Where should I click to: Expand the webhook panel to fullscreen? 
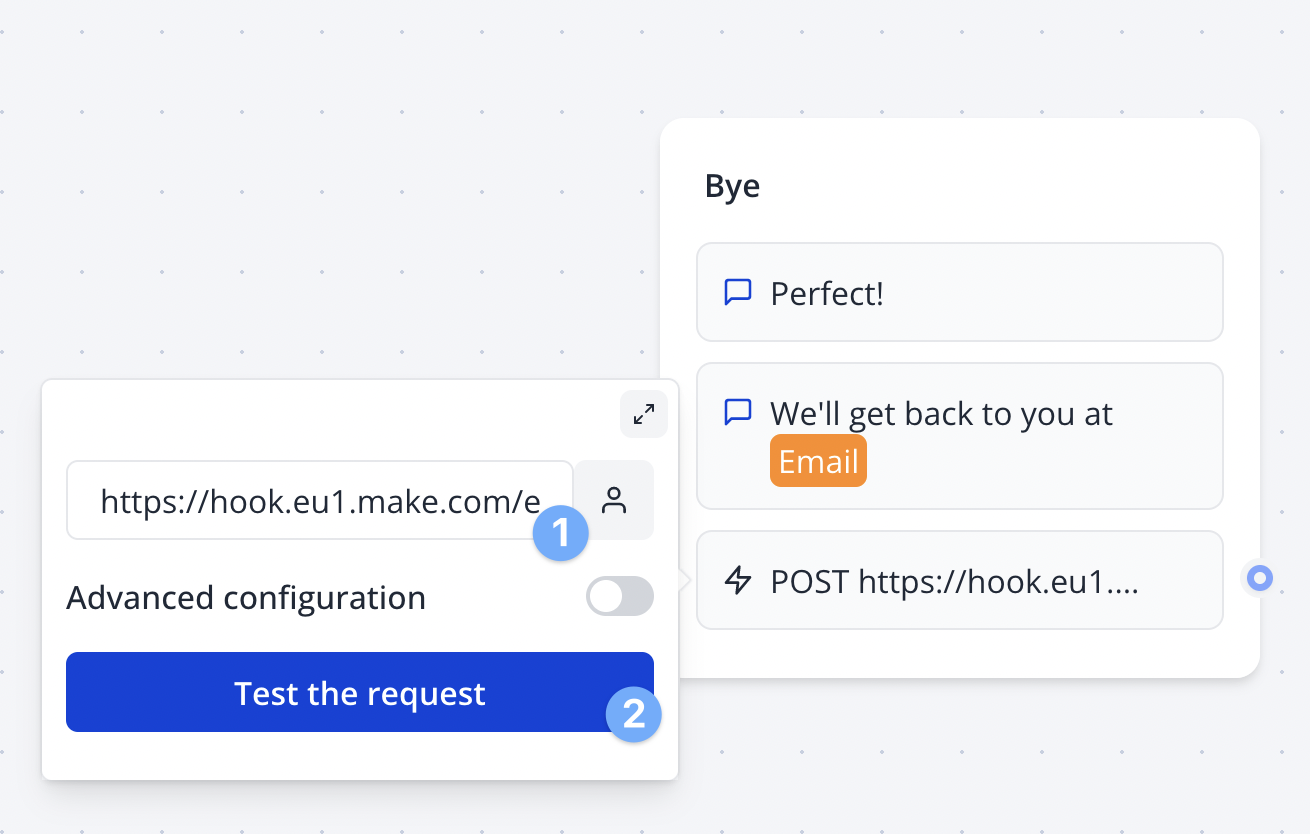coord(644,413)
